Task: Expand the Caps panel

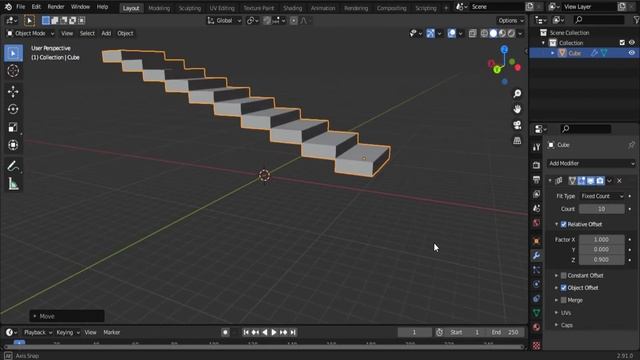Action: 556,325
